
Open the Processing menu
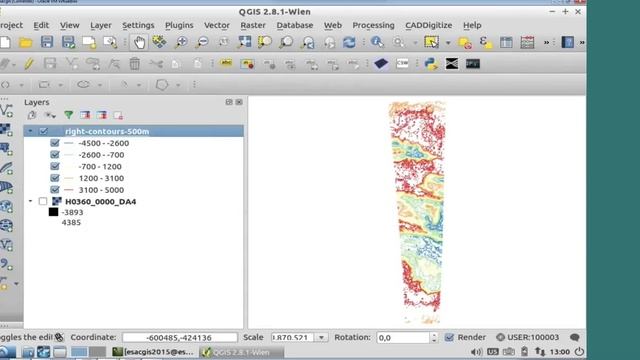373,25
